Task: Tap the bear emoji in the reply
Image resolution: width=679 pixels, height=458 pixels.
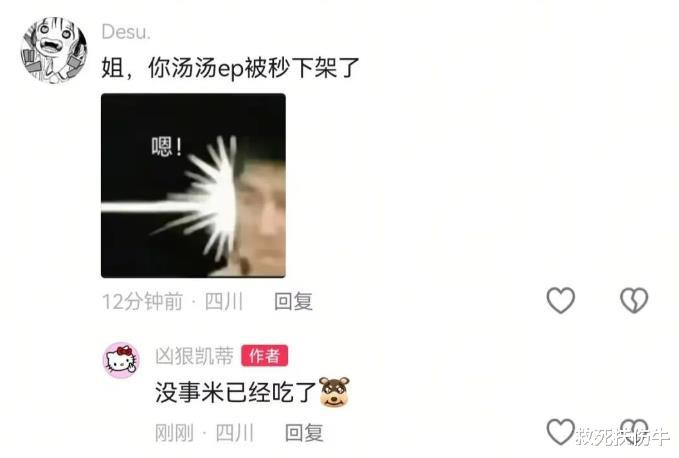Action: (334, 392)
